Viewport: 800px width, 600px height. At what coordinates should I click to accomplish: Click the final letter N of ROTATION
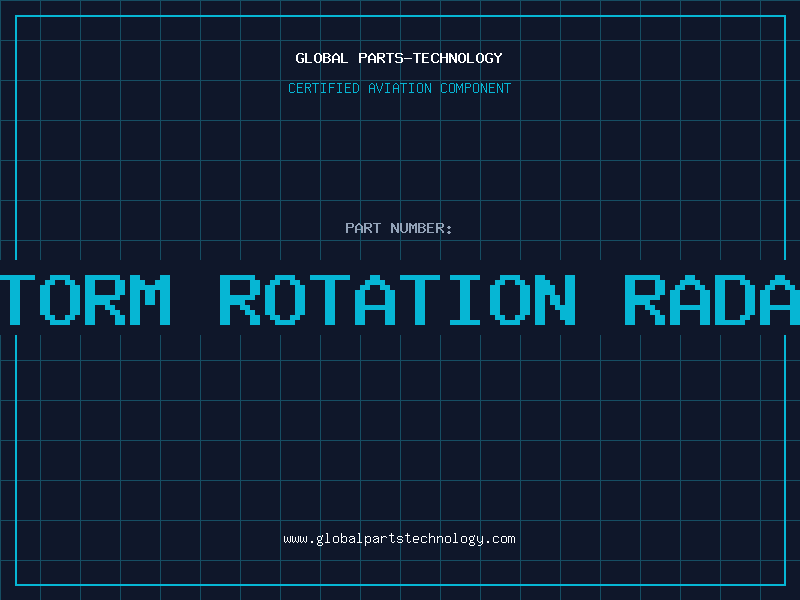(x=555, y=299)
